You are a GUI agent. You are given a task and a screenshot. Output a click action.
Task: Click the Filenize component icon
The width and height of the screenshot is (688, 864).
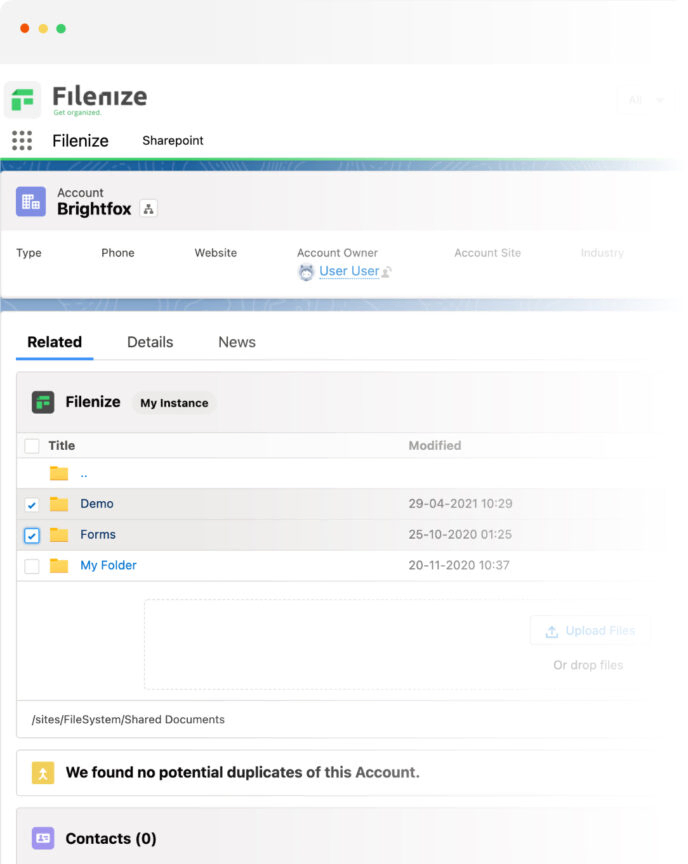[43, 402]
